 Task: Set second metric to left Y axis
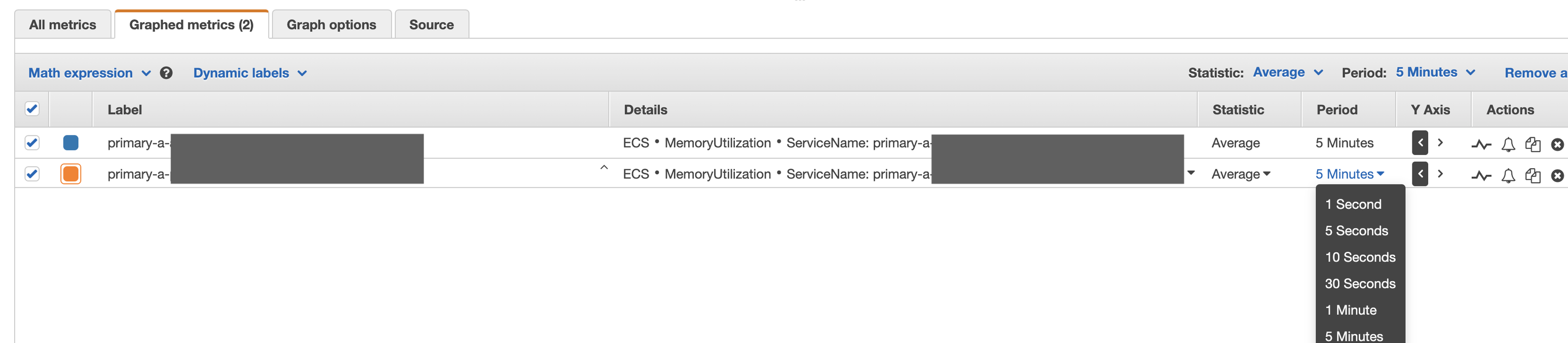1420,174
